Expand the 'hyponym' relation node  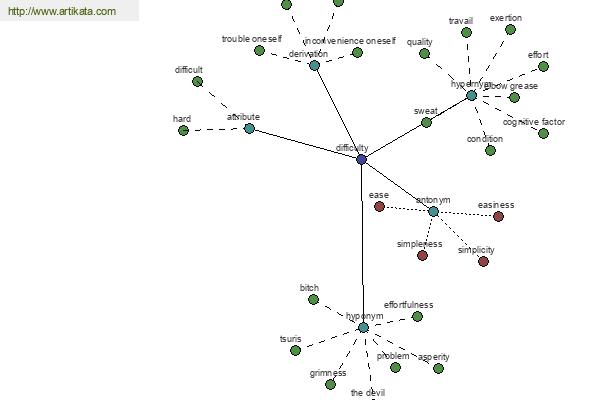[x=364, y=328]
